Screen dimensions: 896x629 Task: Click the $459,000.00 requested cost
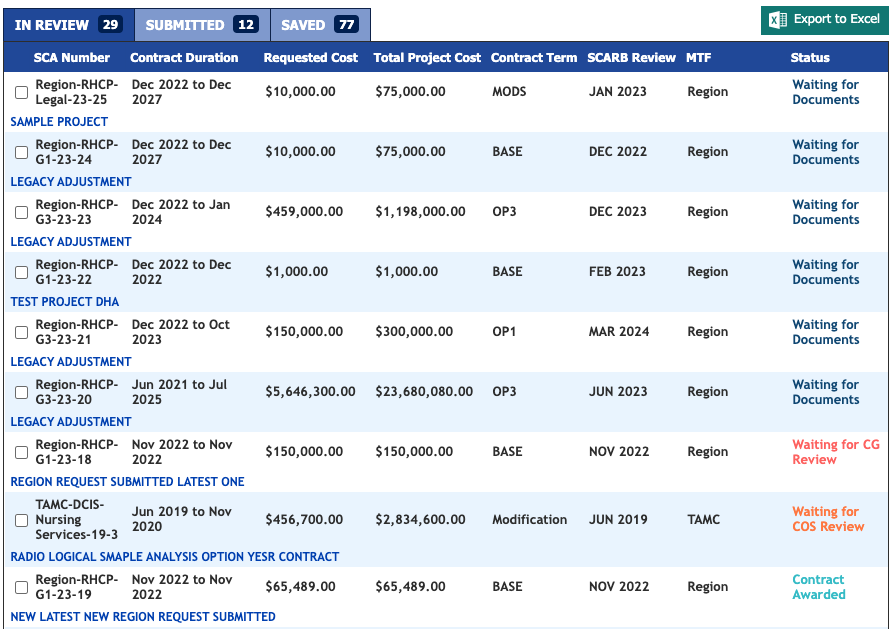click(x=304, y=211)
